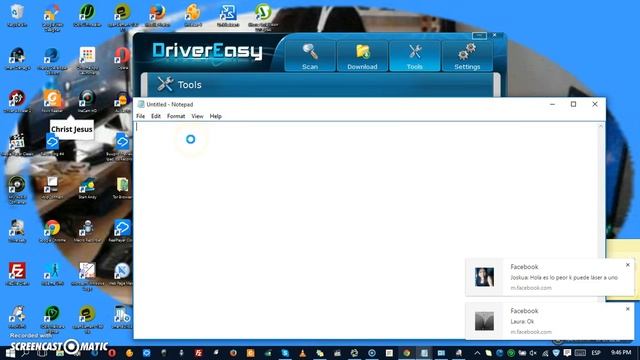640x360 pixels.
Task: Select the FileZilla desktop icon
Action: click(17, 273)
